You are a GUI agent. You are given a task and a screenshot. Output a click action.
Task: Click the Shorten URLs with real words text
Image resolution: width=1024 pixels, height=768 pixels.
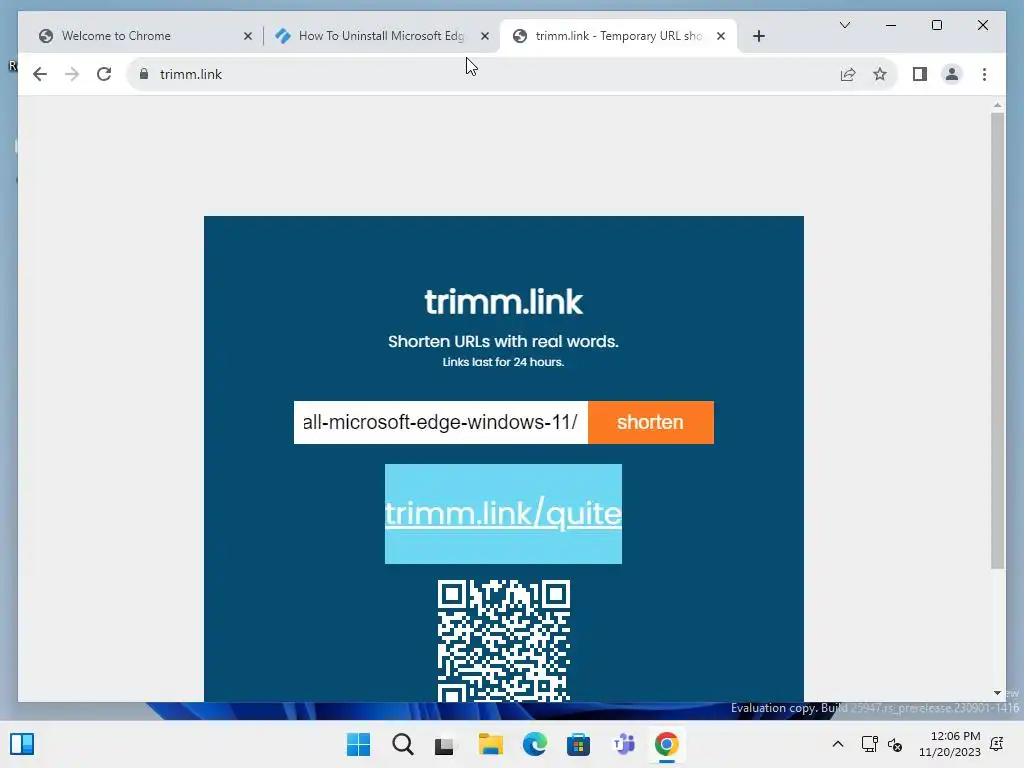503,342
